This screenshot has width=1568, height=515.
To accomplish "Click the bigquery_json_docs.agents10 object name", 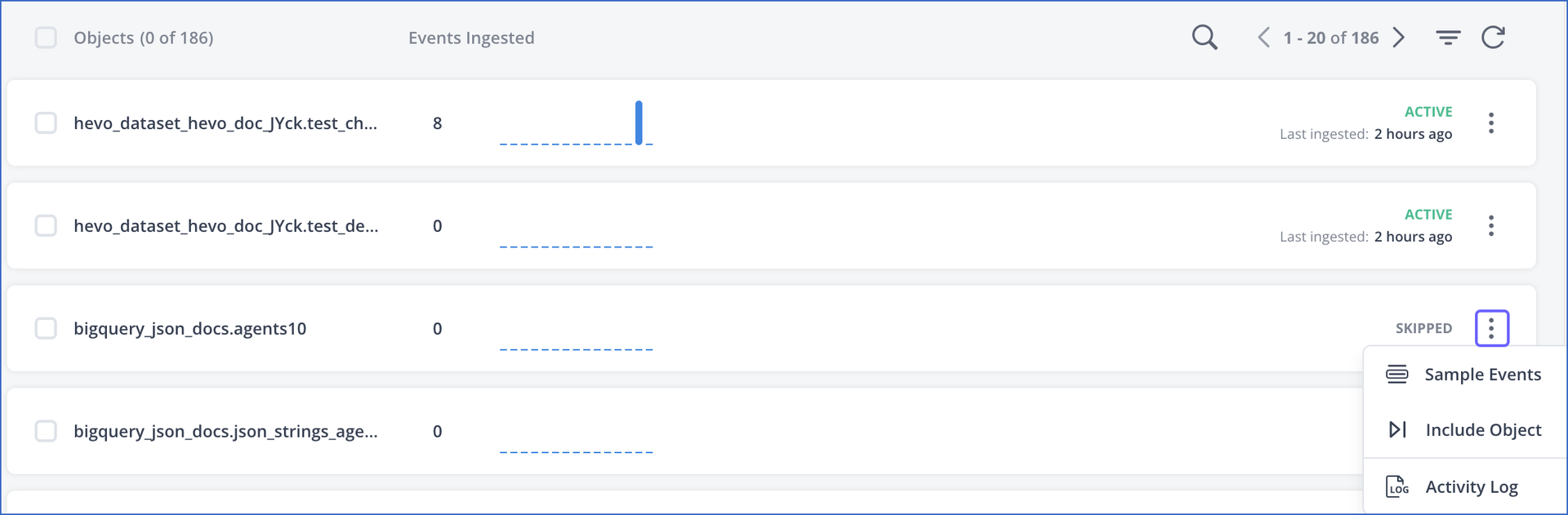I will point(190,329).
